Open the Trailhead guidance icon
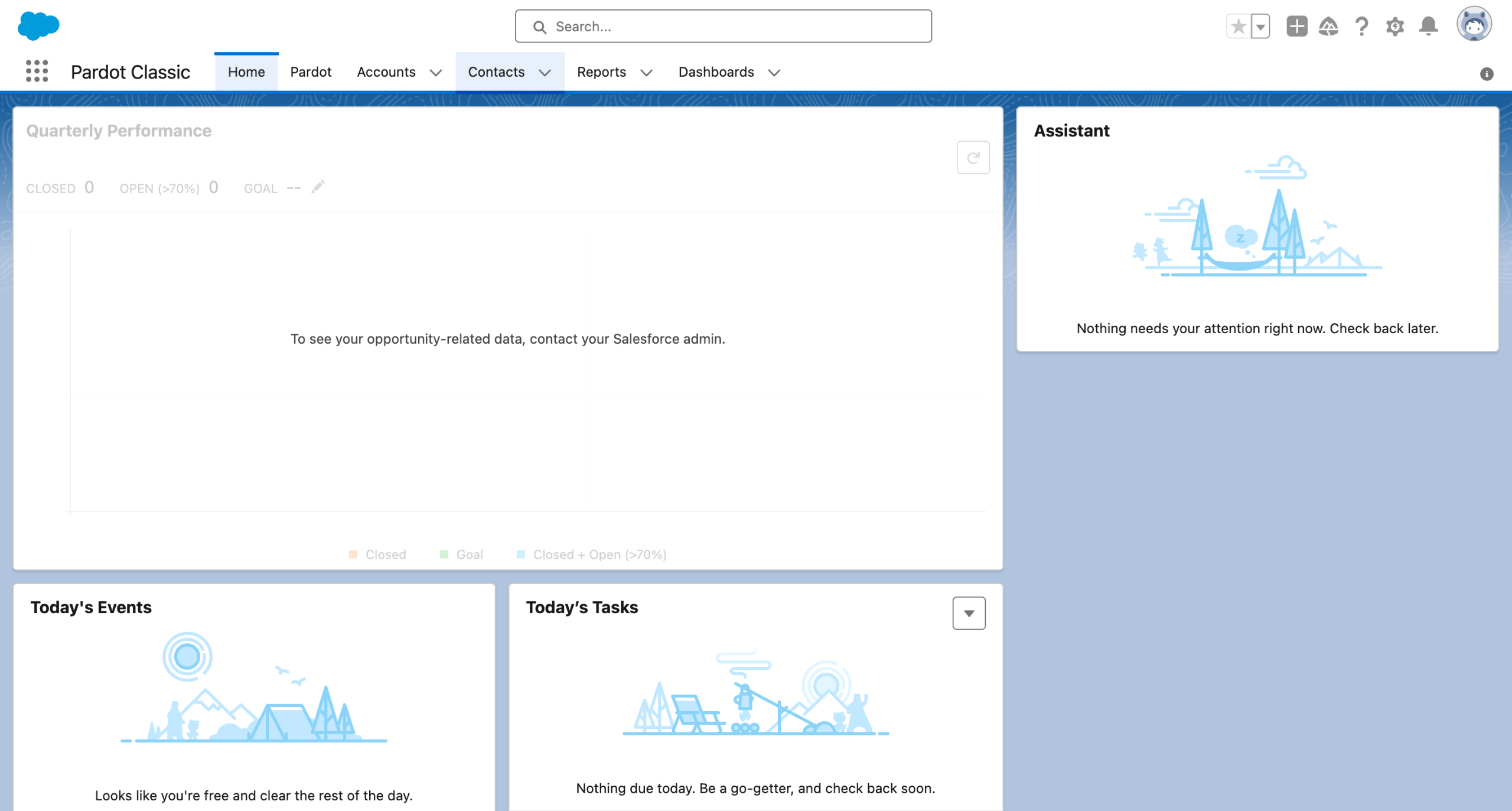 pyautogui.click(x=1328, y=27)
